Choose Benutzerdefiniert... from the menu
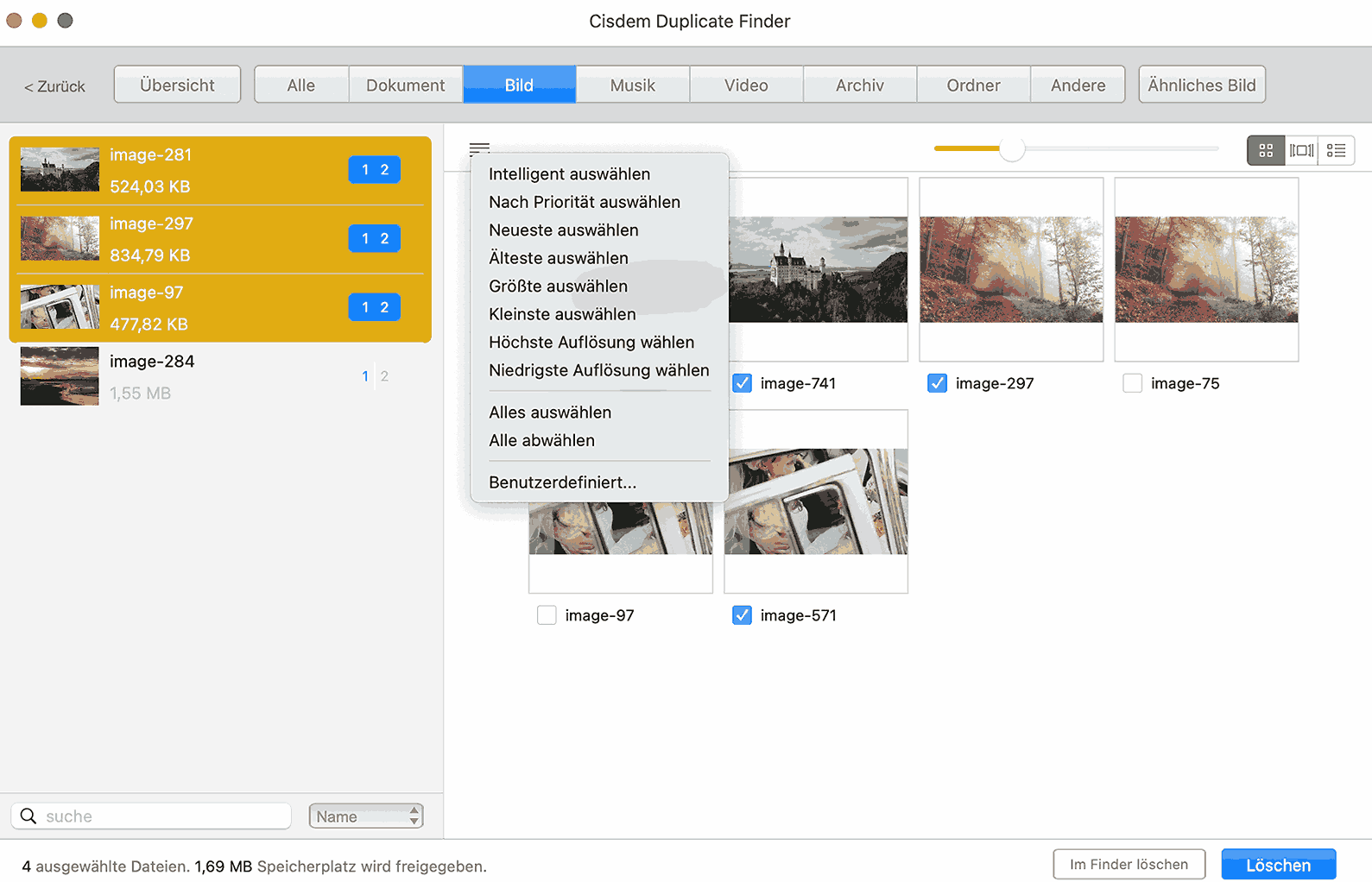The height and width of the screenshot is (882, 1372). [562, 482]
